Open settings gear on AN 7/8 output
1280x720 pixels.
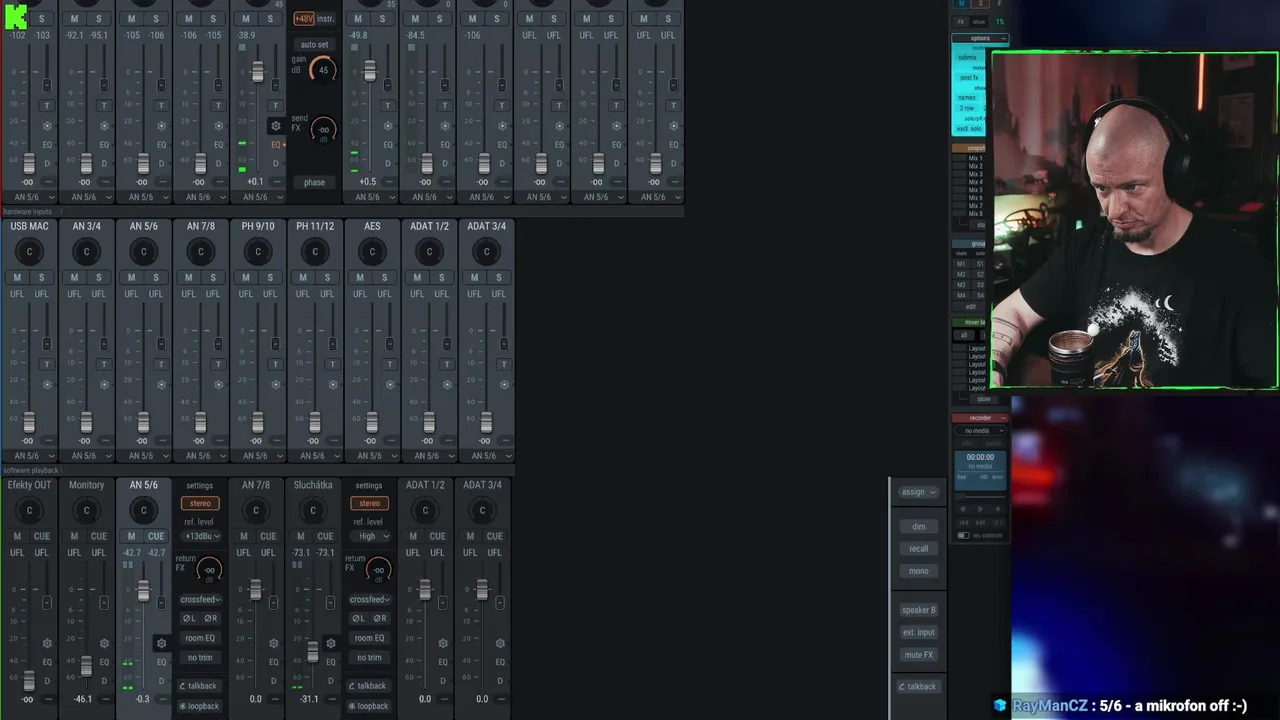point(274,643)
